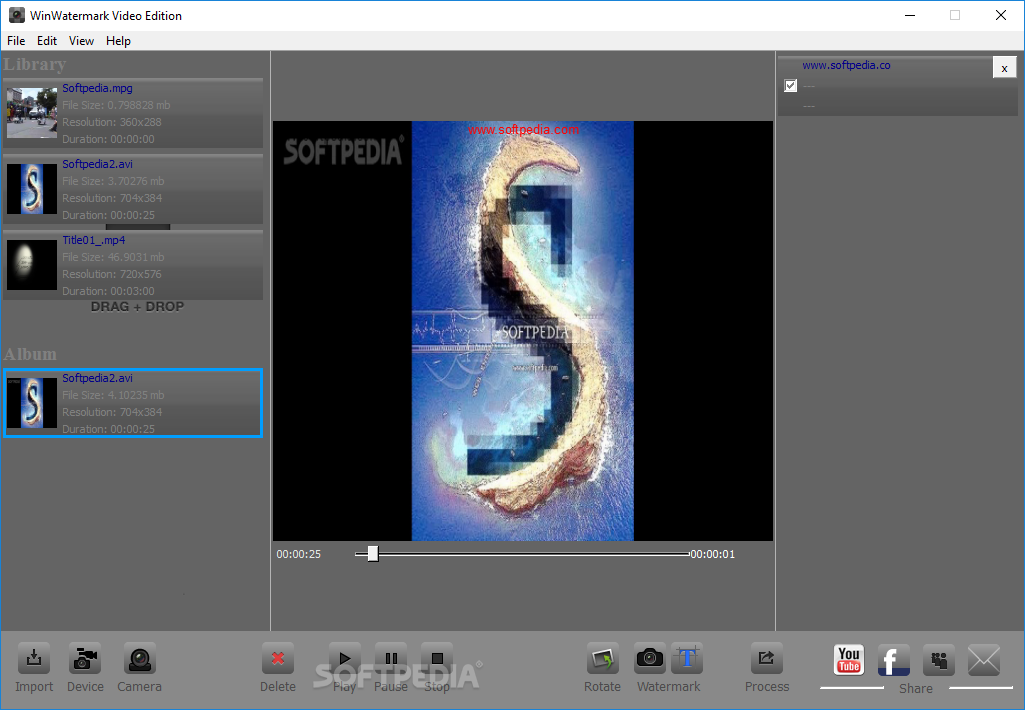Rotate the video
Screen dimensions: 1025x710
coord(602,659)
